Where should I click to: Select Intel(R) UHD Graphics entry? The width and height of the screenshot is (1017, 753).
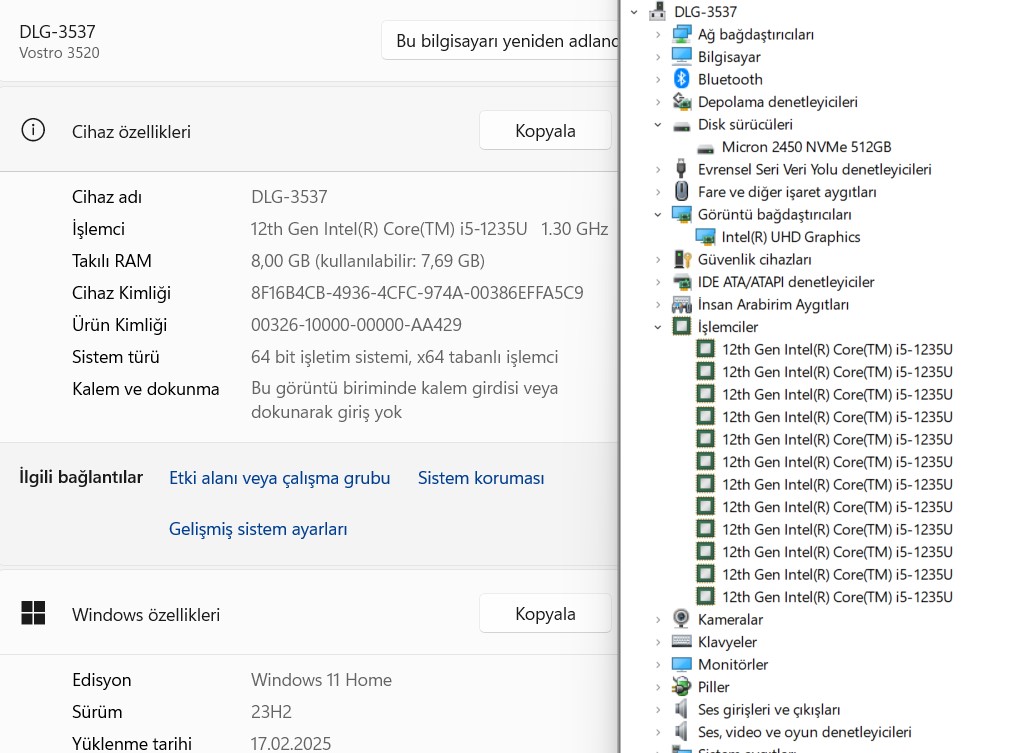click(791, 237)
